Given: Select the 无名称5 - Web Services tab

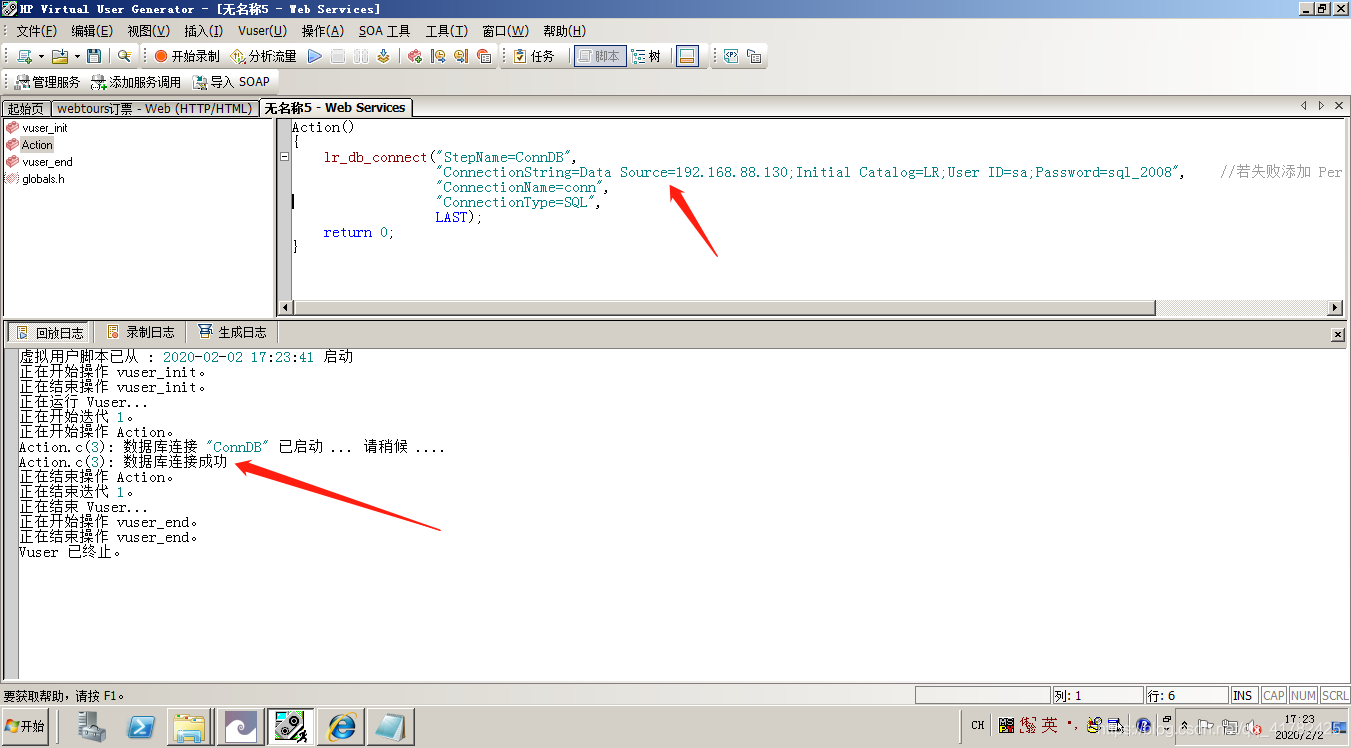Looking at the screenshot, I should tap(335, 108).
